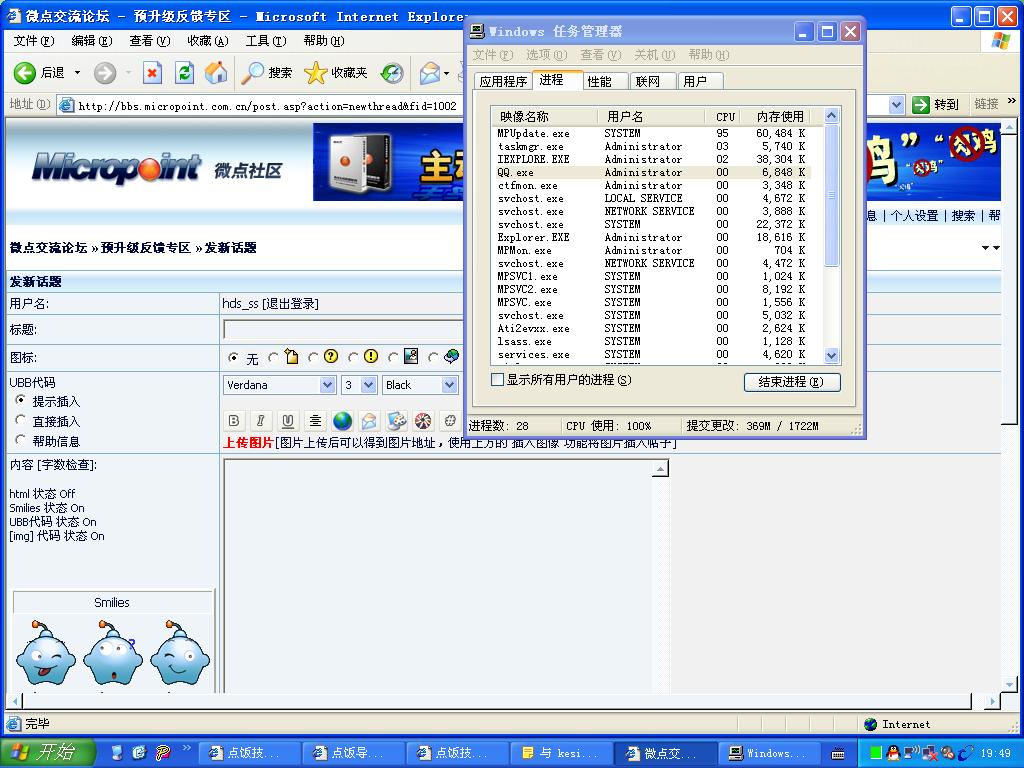This screenshot has width=1024, height=768.
Task: Select the picture icon radio button
Action: click(x=392, y=357)
